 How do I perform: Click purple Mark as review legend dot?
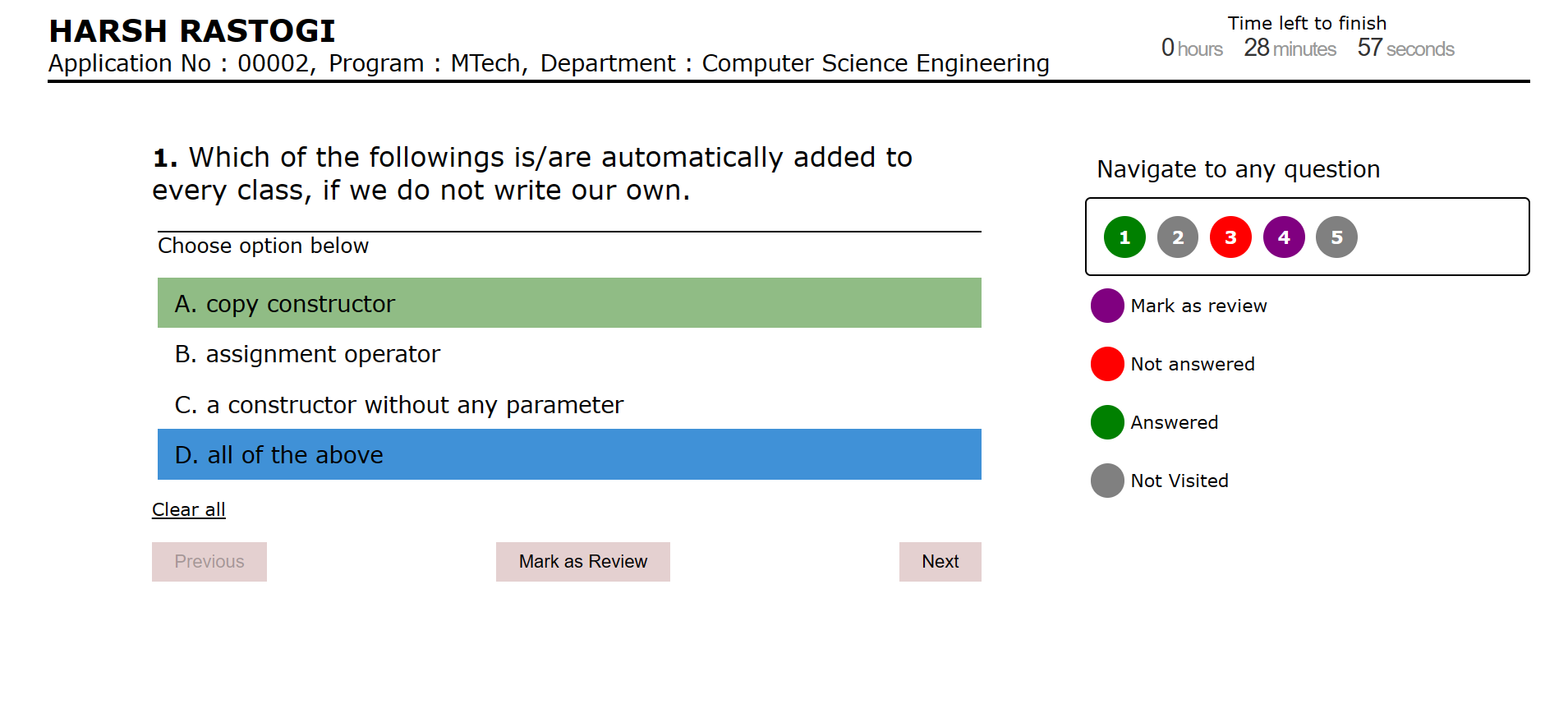coord(1107,306)
